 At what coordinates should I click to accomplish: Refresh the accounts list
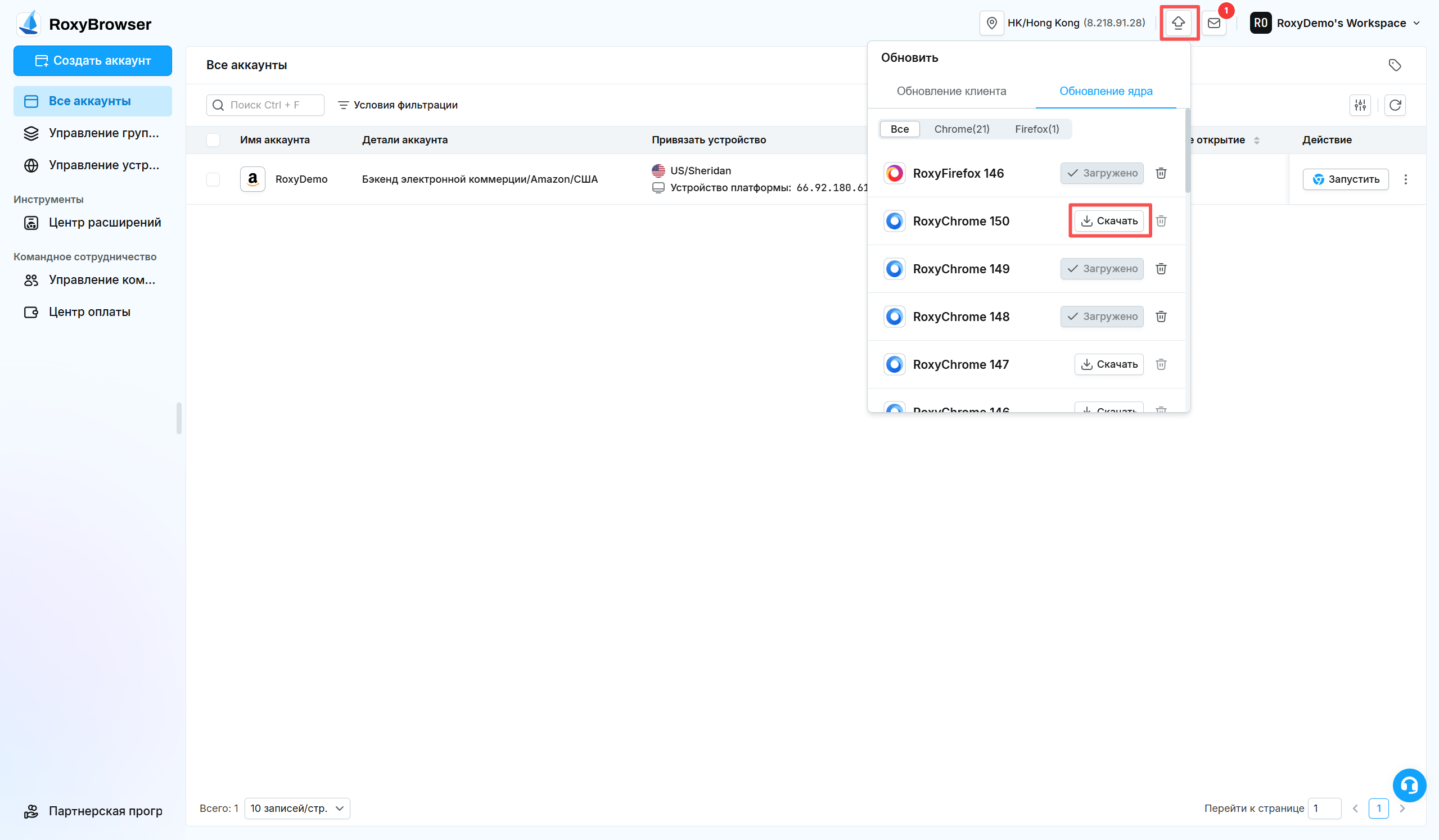point(1395,105)
